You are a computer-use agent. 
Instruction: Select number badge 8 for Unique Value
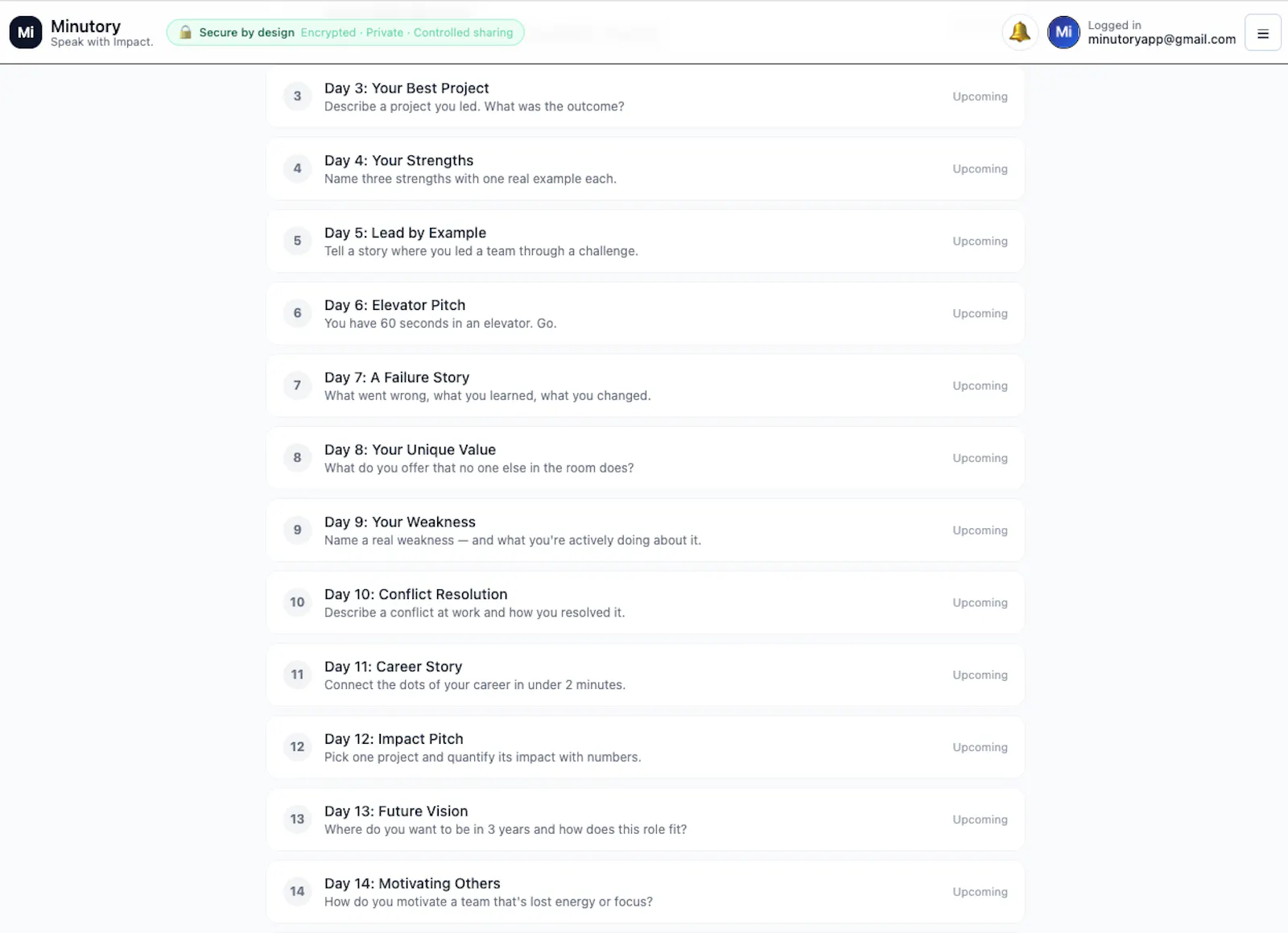pyautogui.click(x=297, y=457)
